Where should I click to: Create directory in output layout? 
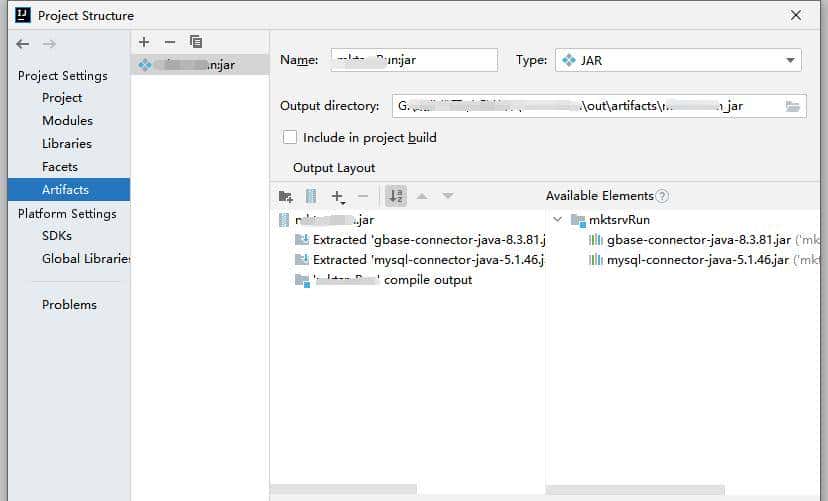coord(286,196)
